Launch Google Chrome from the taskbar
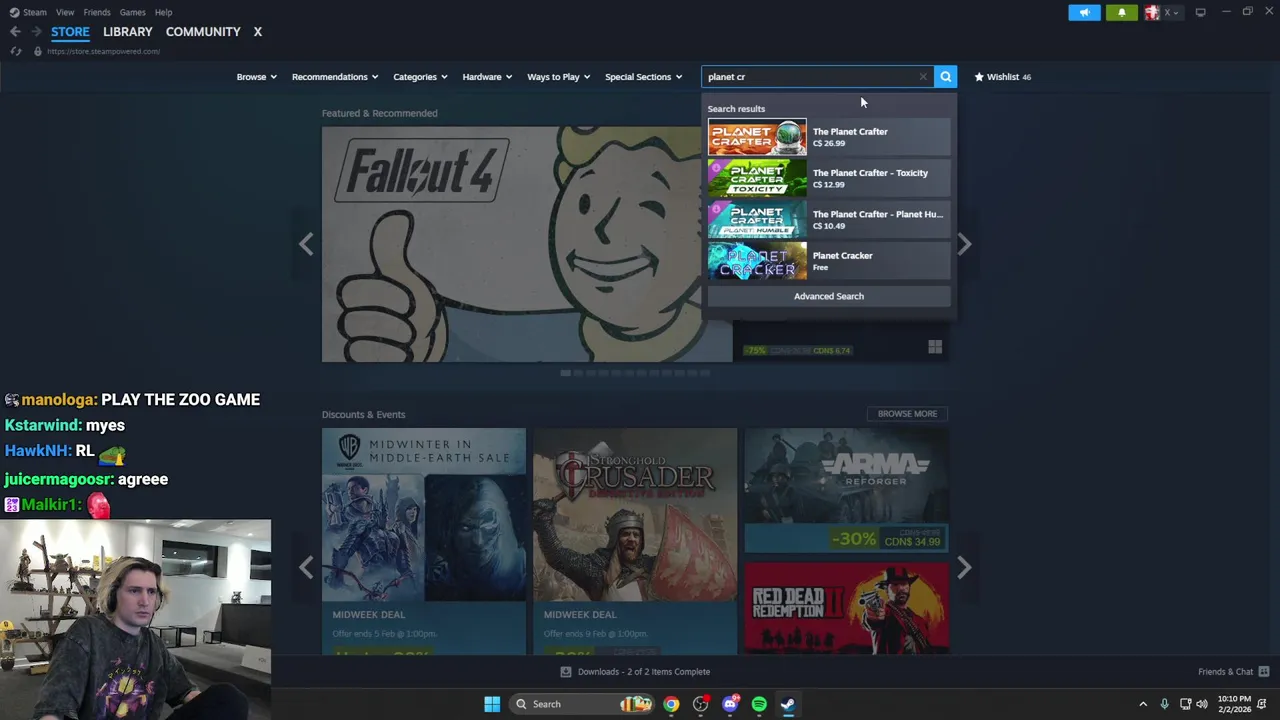Viewport: 1280px width, 720px height. 671,704
